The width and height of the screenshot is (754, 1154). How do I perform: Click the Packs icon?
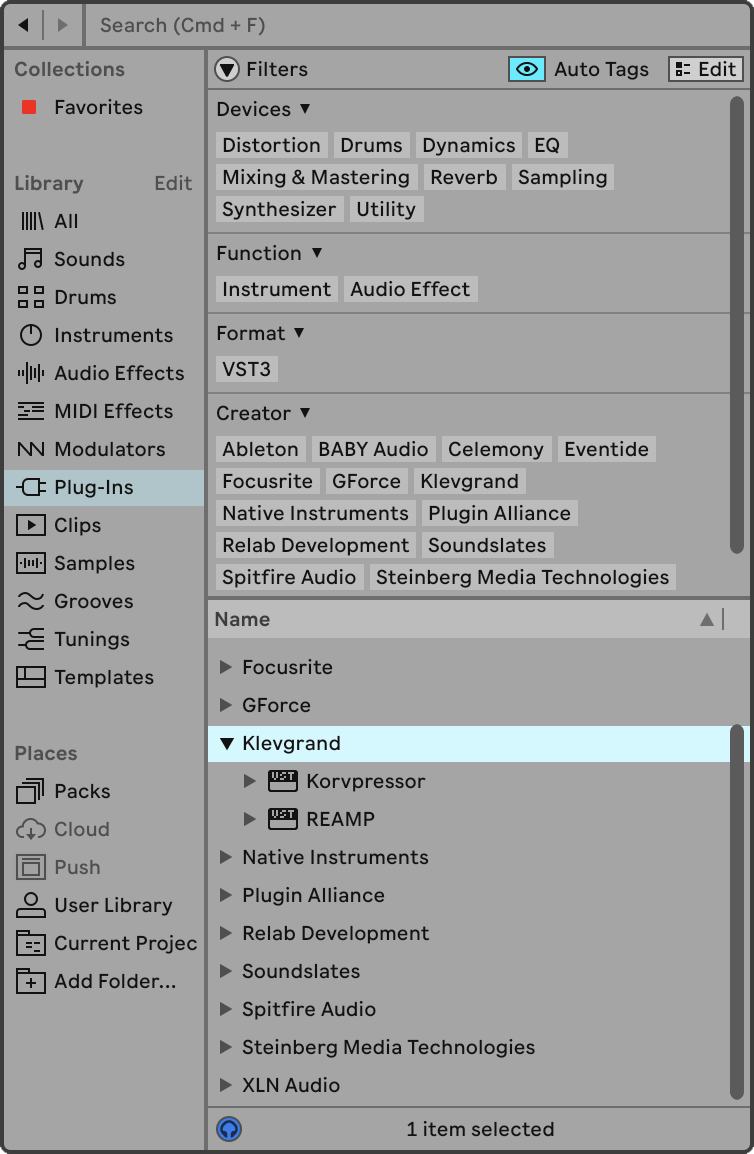31,792
